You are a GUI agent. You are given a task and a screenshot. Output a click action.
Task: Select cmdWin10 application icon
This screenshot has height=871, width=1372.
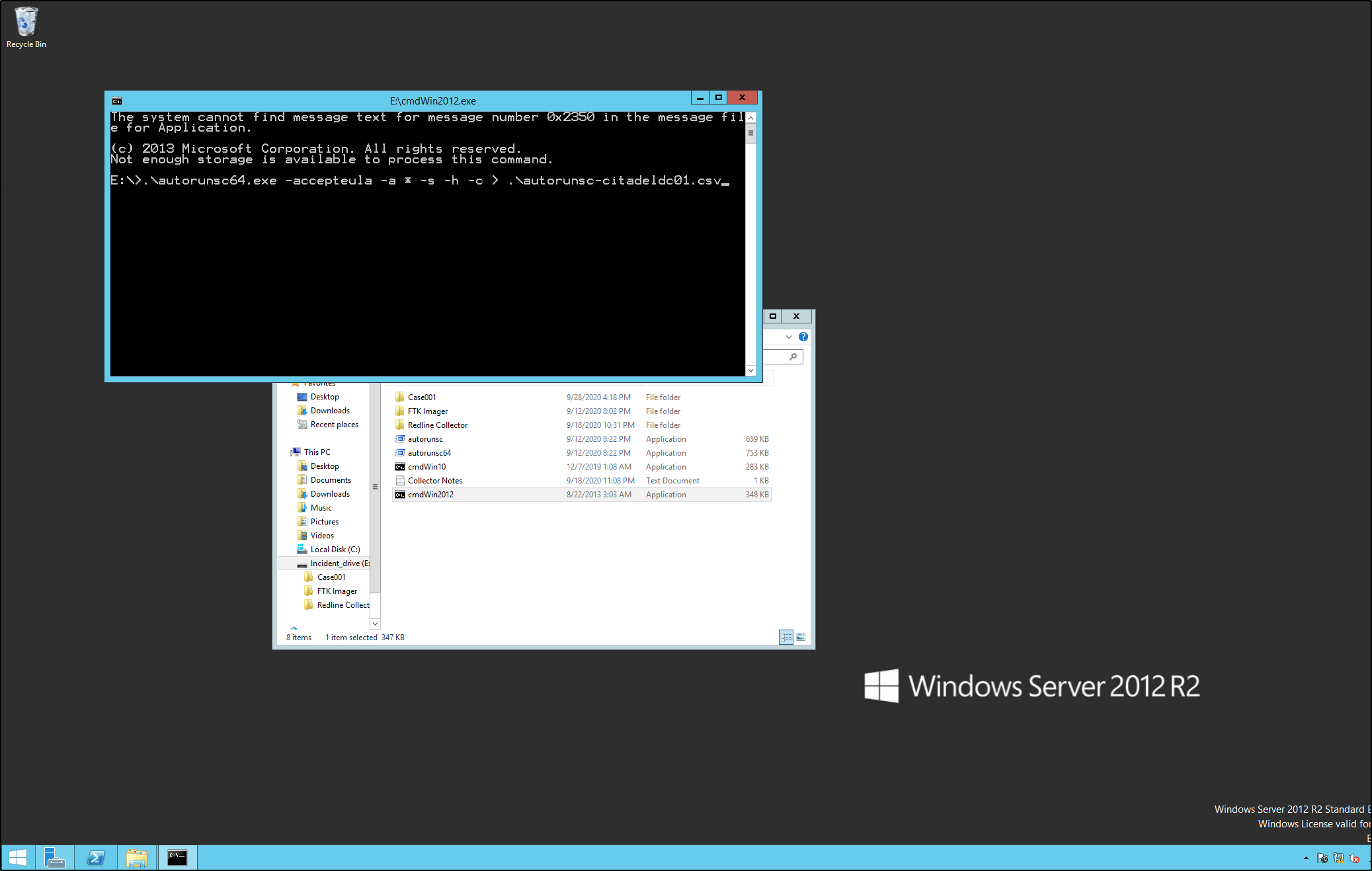[x=399, y=467]
